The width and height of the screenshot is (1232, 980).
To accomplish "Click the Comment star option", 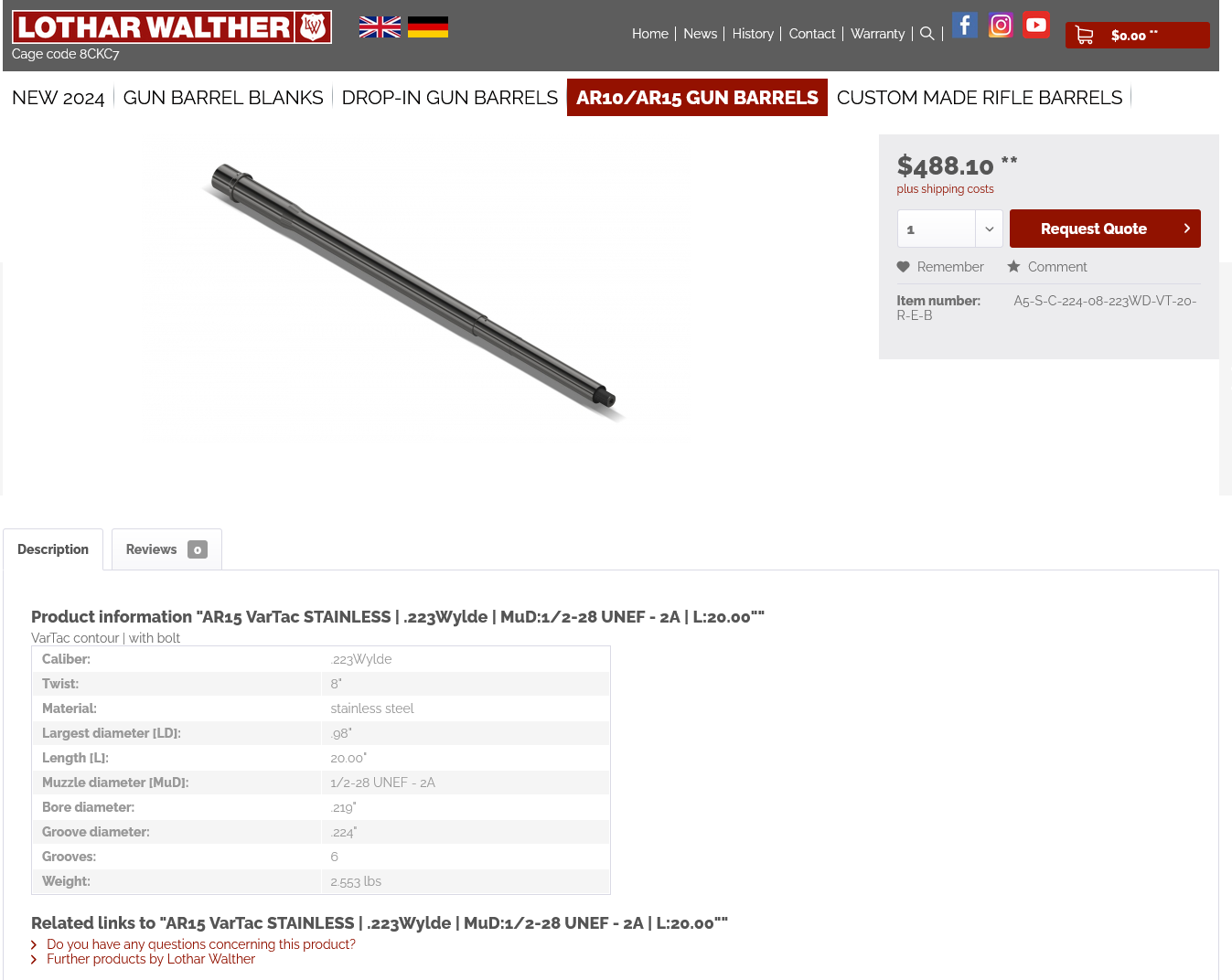I will click(1047, 267).
